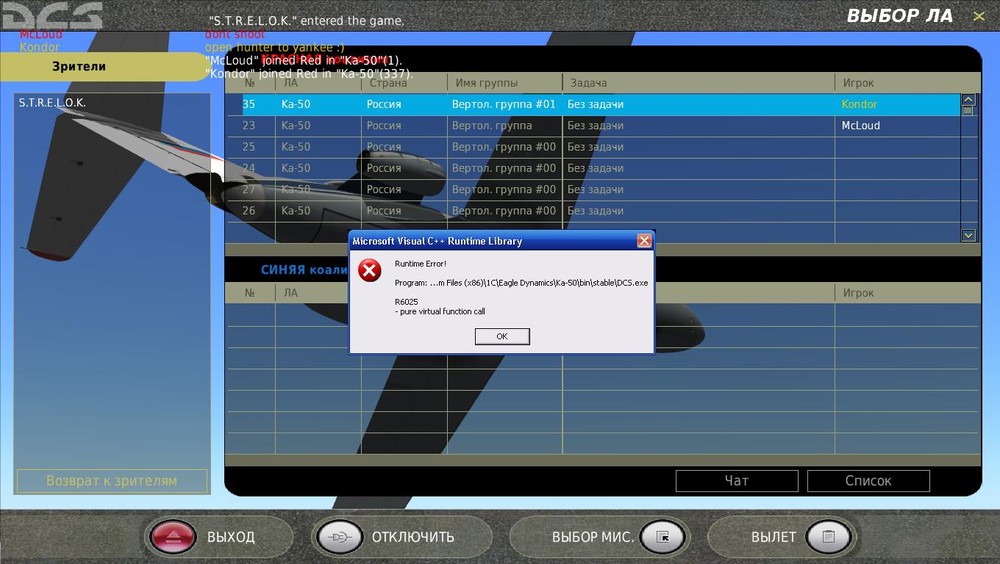Select Ka-50 row number 26
The height and width of the screenshot is (564, 1000).
point(593,211)
